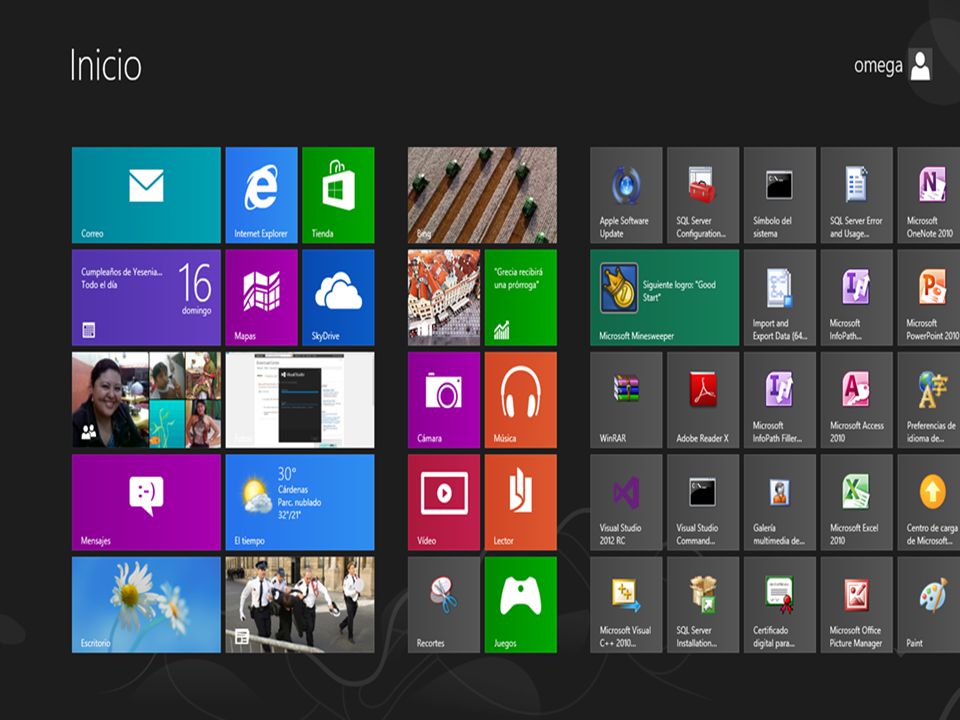The width and height of the screenshot is (960, 720).
Task: Open Microsoft InfoPath Filler tile
Action: click(780, 399)
